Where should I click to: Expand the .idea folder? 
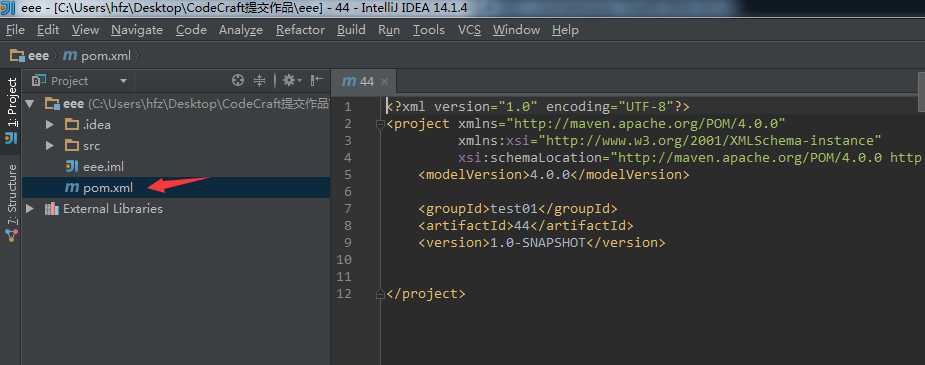50,124
